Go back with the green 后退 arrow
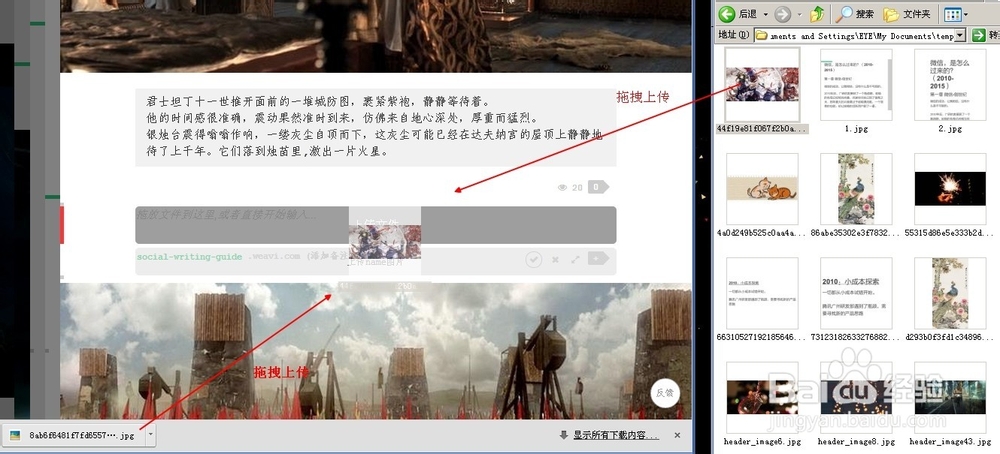 pos(726,14)
